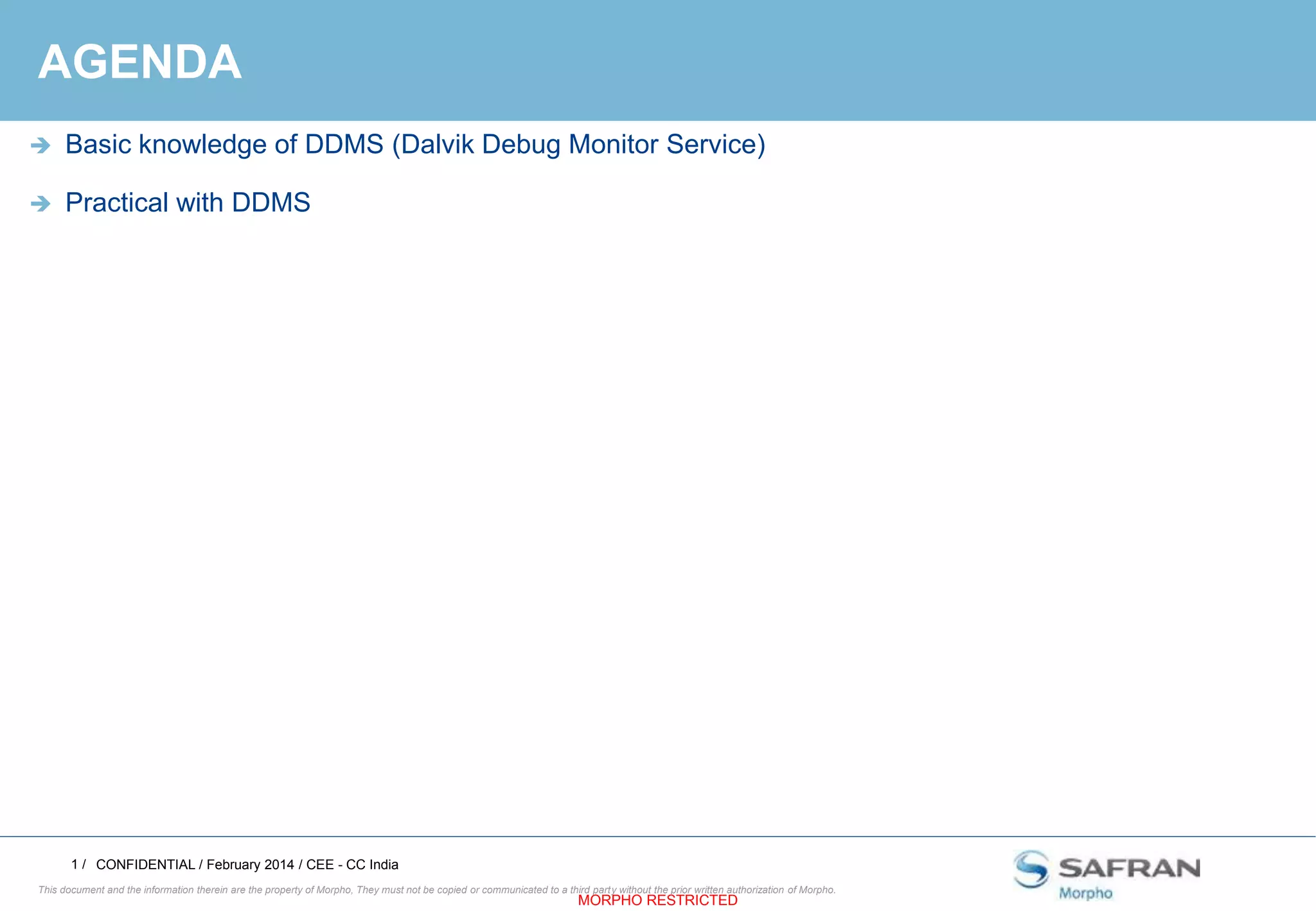Screen dimensions: 1316x911
Task: Click the Morpho text under SAFRAN logo
Action: click(x=1085, y=893)
